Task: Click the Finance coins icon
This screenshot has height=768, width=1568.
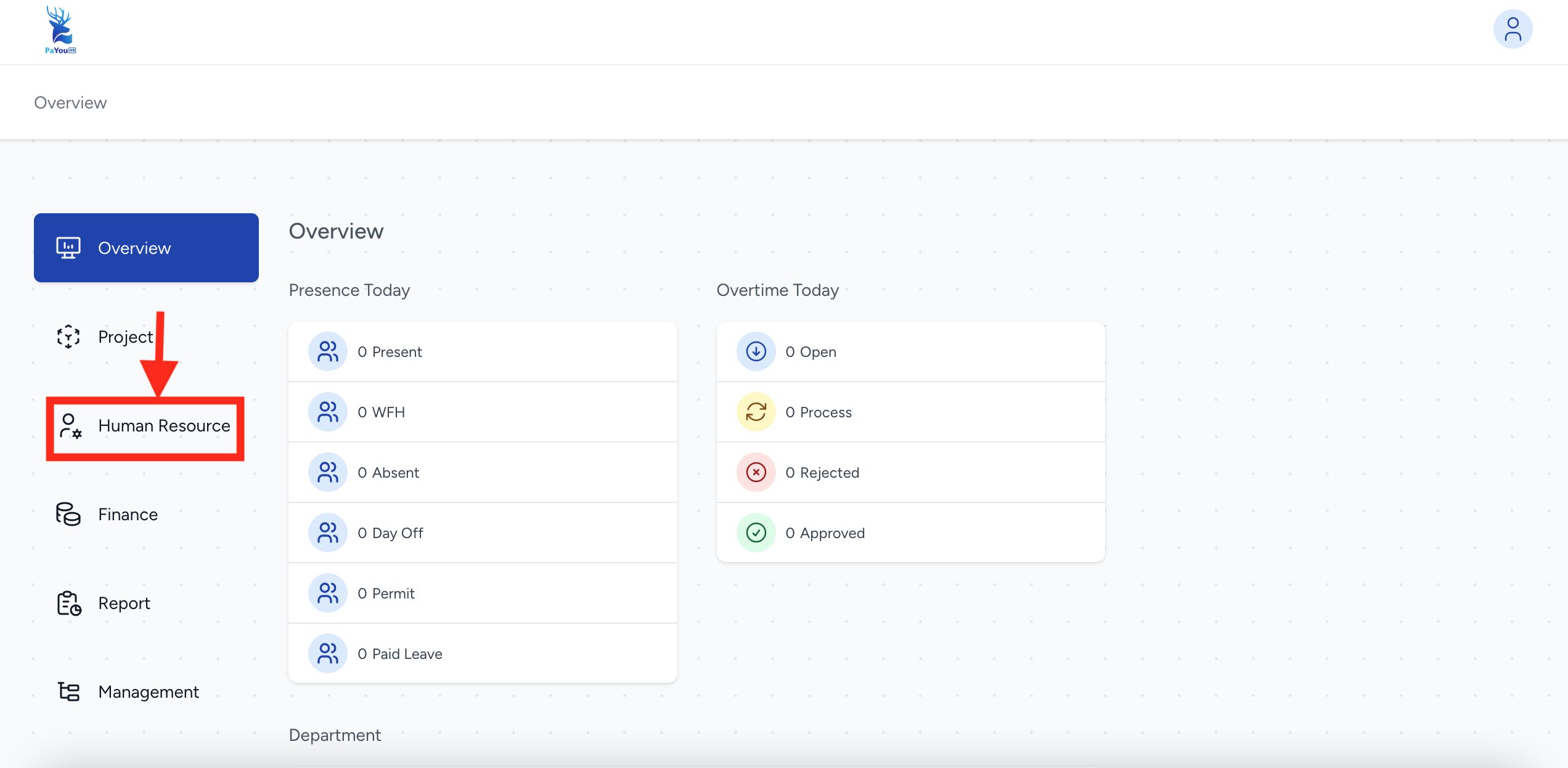Action: 68,514
